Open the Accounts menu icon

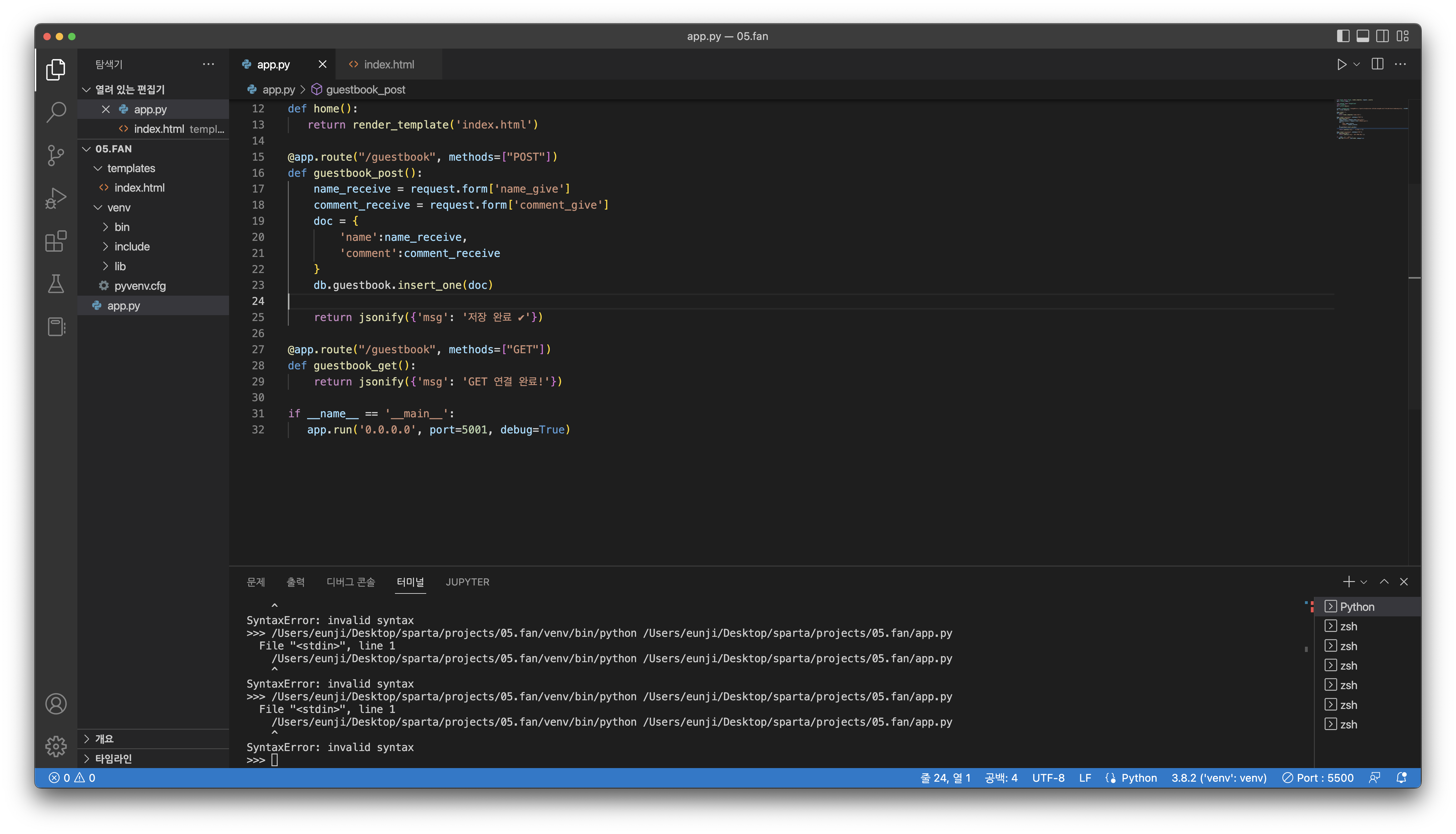[55, 704]
